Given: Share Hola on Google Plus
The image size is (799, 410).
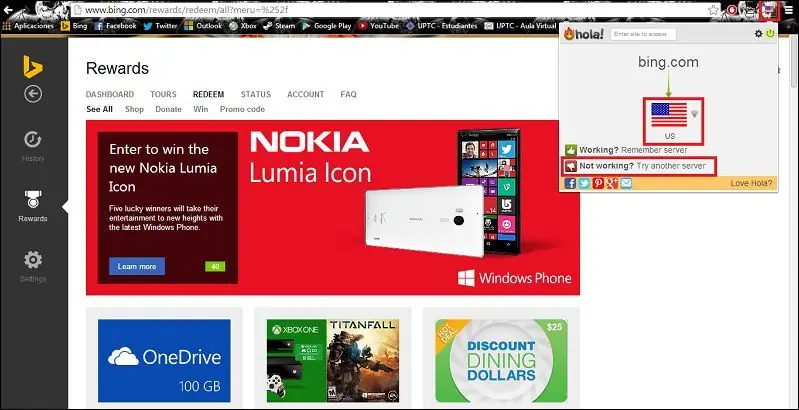Looking at the screenshot, I should pos(611,183).
